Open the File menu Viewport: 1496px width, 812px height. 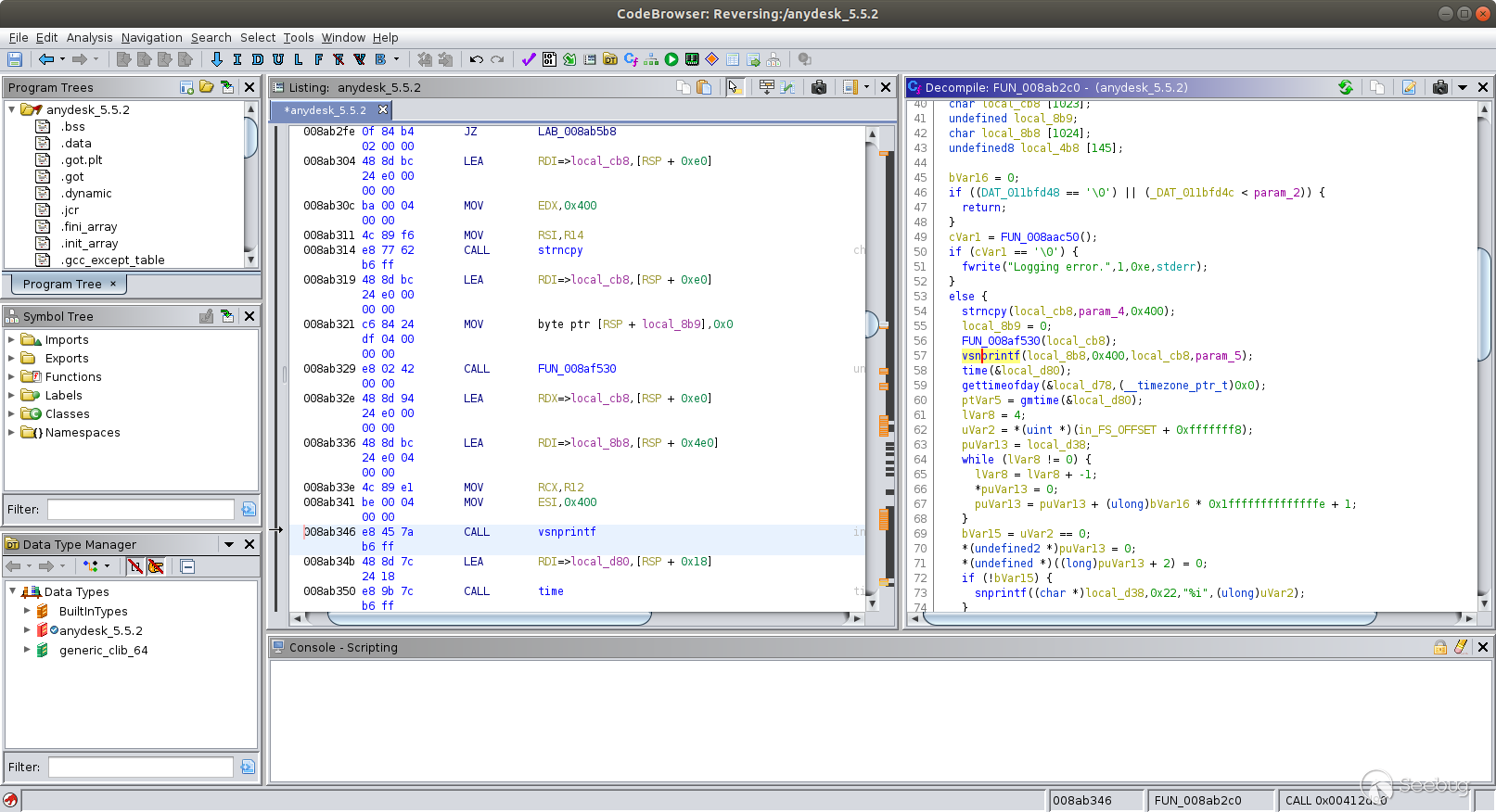[x=19, y=38]
